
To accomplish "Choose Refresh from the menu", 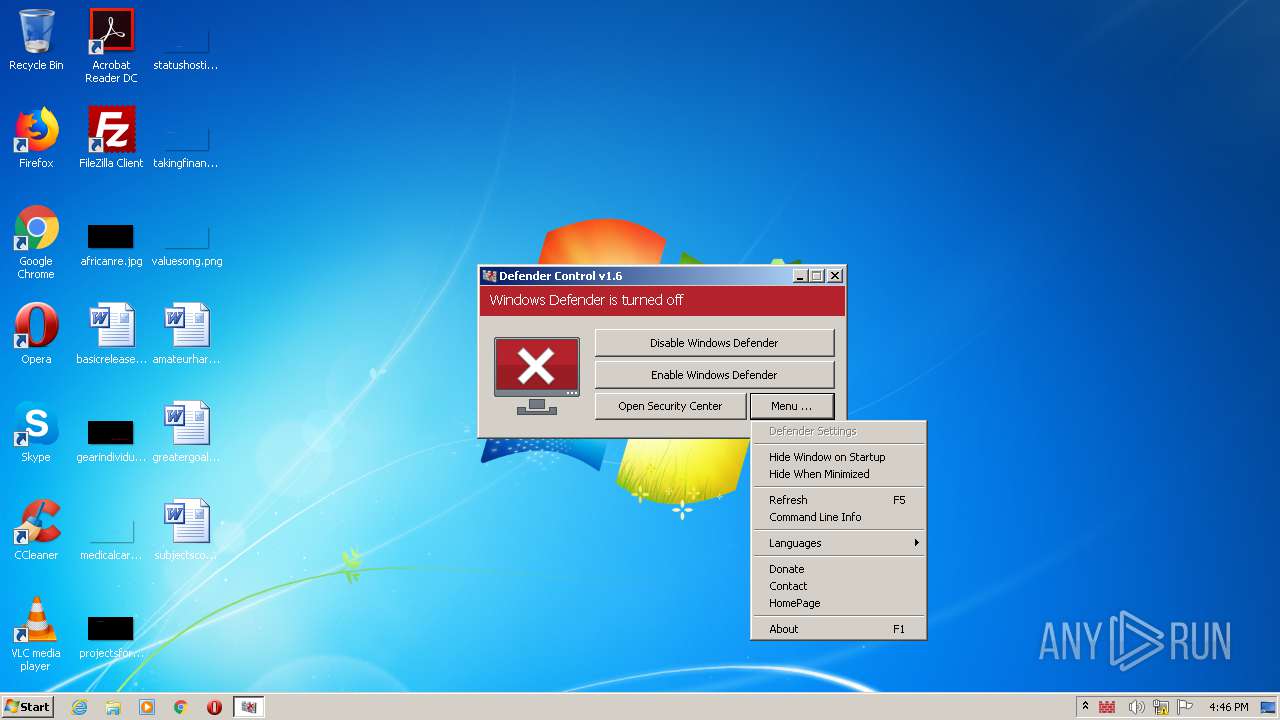I will [x=838, y=500].
